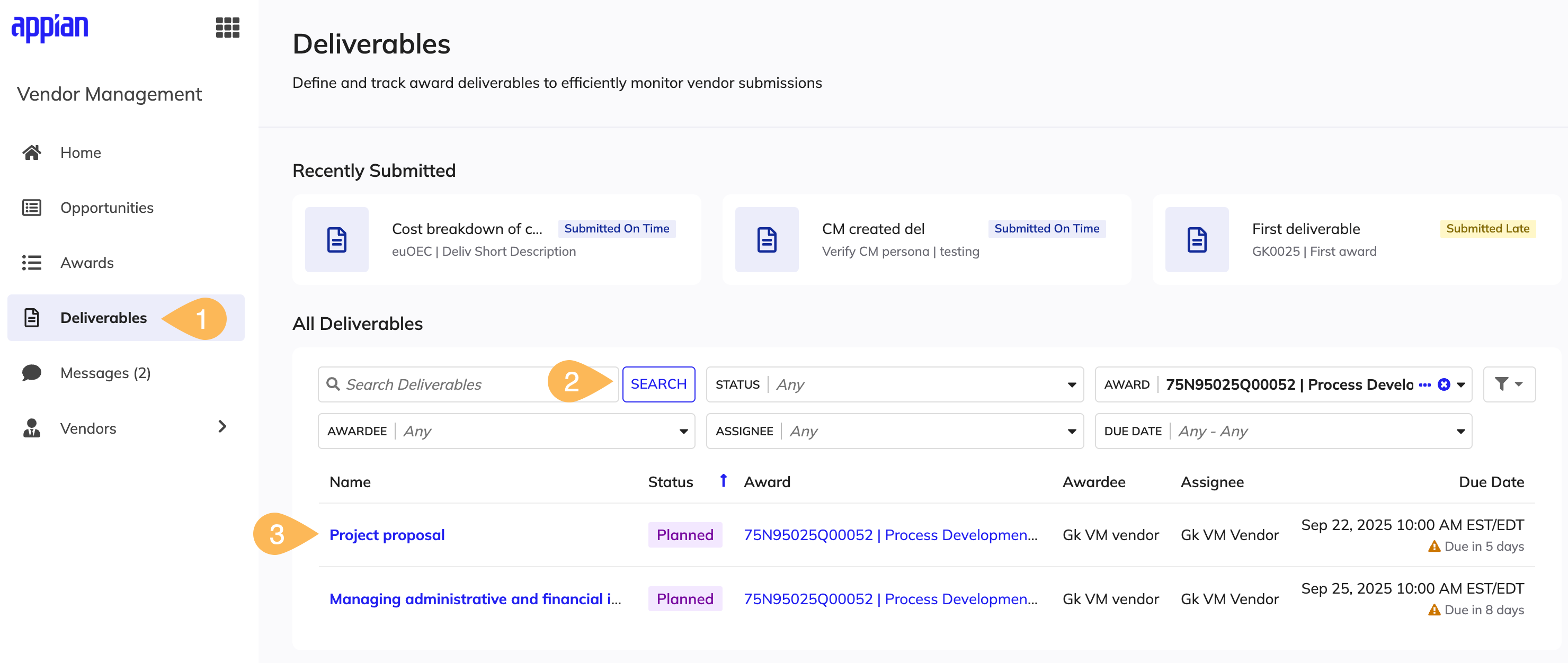Image resolution: width=1568 pixels, height=663 pixels.
Task: Open the Assignee filter dropdown
Action: tap(894, 431)
